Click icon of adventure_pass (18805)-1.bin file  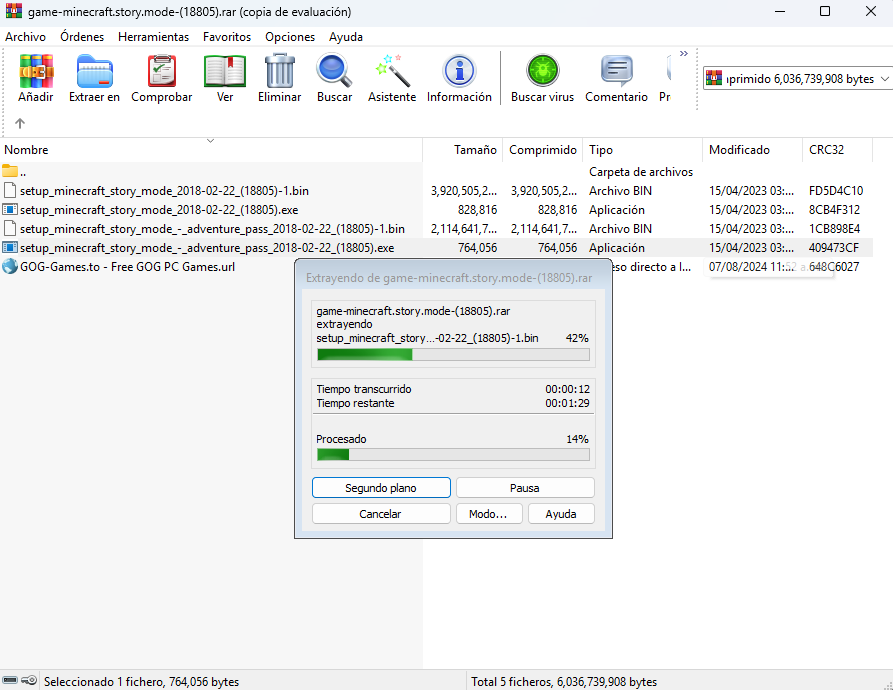(10, 228)
